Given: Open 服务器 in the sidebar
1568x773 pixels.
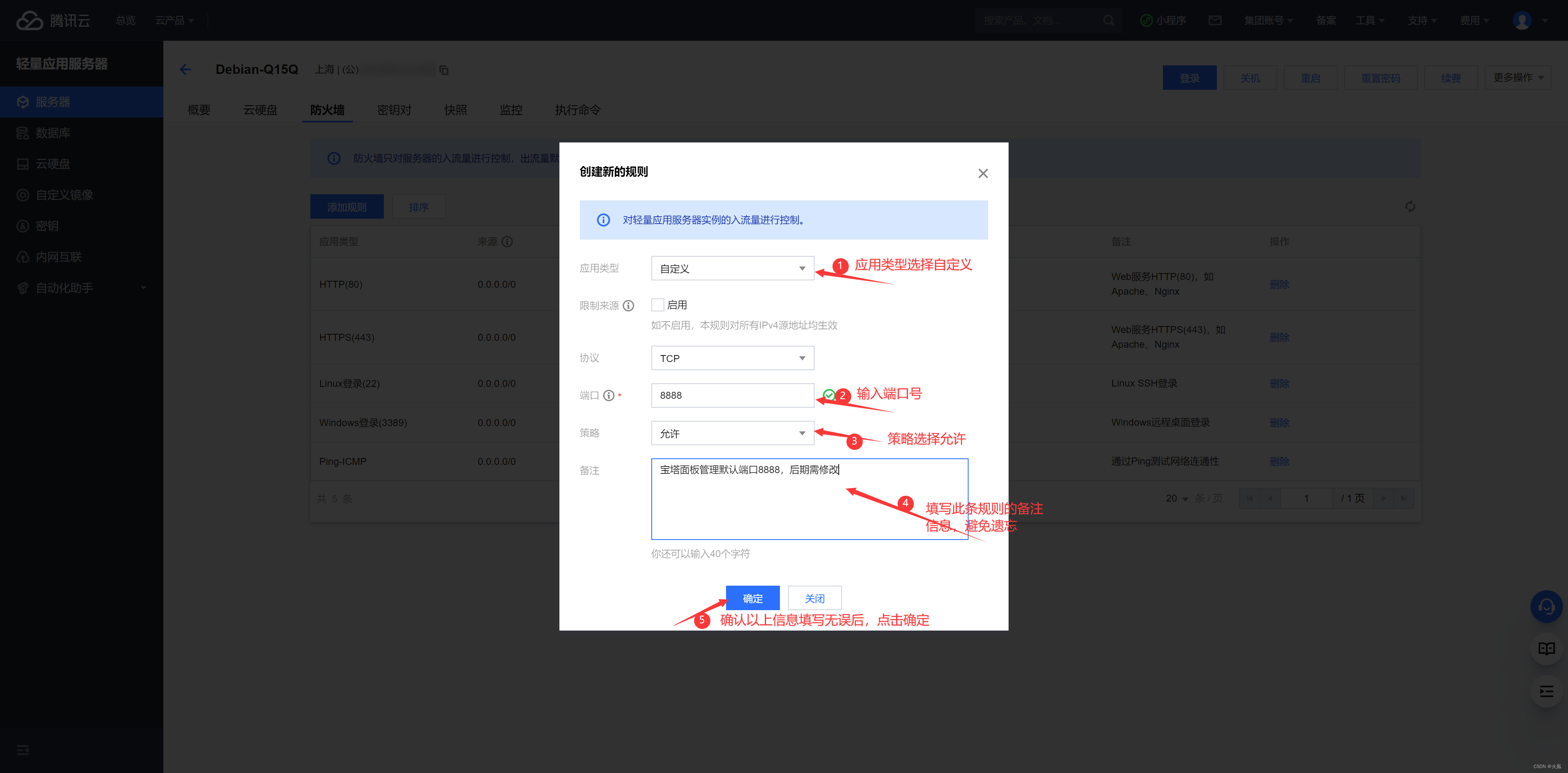Looking at the screenshot, I should [x=82, y=102].
